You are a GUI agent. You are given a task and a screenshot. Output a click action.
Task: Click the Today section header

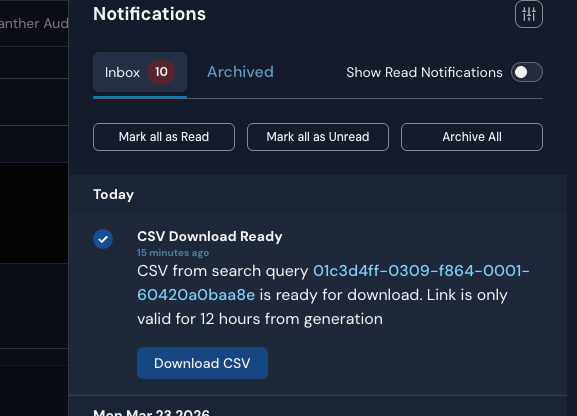point(114,194)
